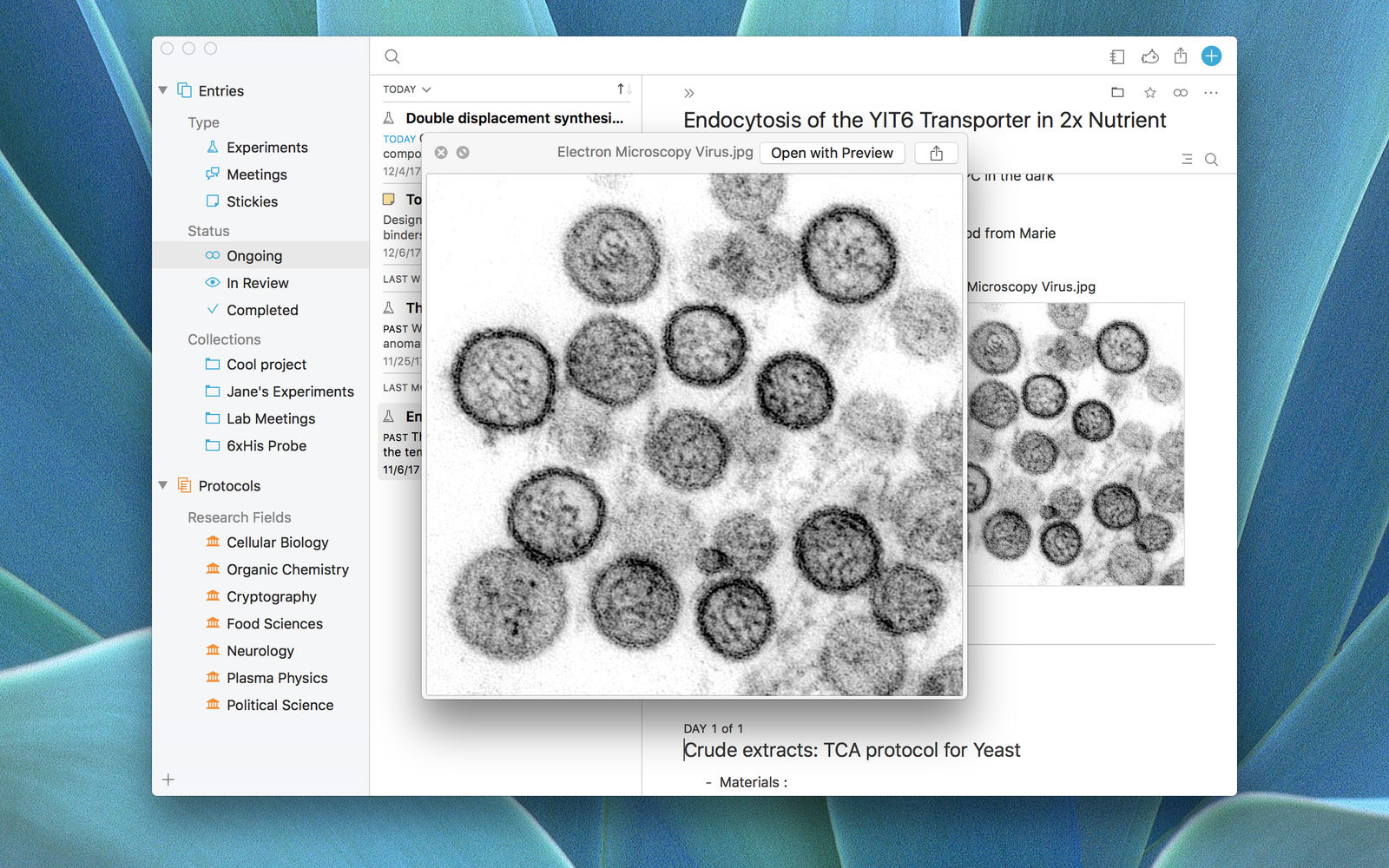Star the Endocytosis entry as favorite
1389x868 pixels.
1149,93
